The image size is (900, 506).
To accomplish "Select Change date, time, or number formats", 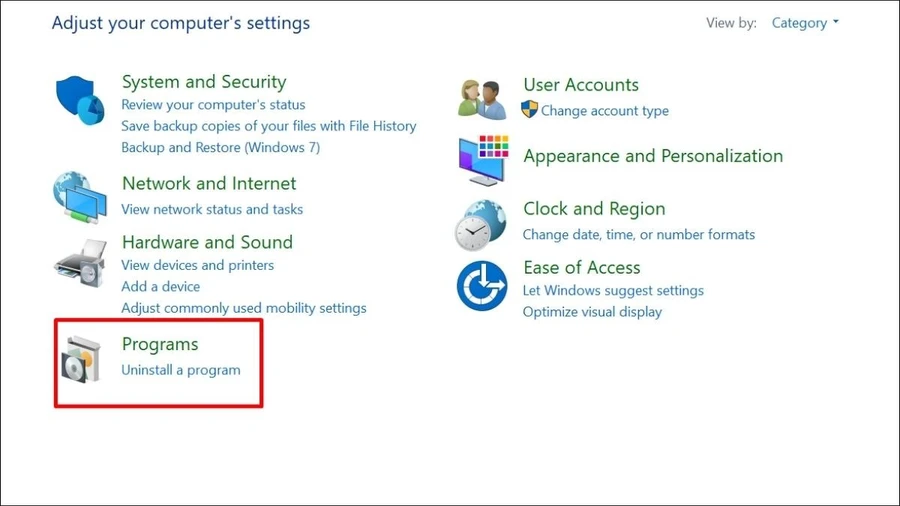I will coord(639,235).
